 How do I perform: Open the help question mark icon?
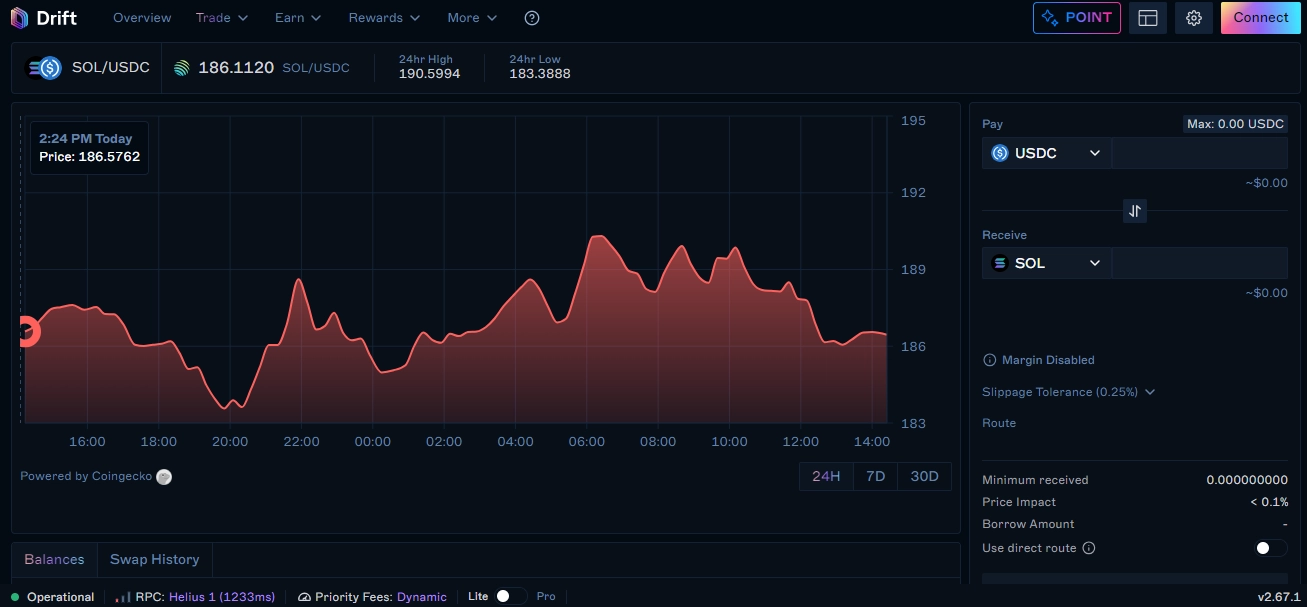point(532,18)
